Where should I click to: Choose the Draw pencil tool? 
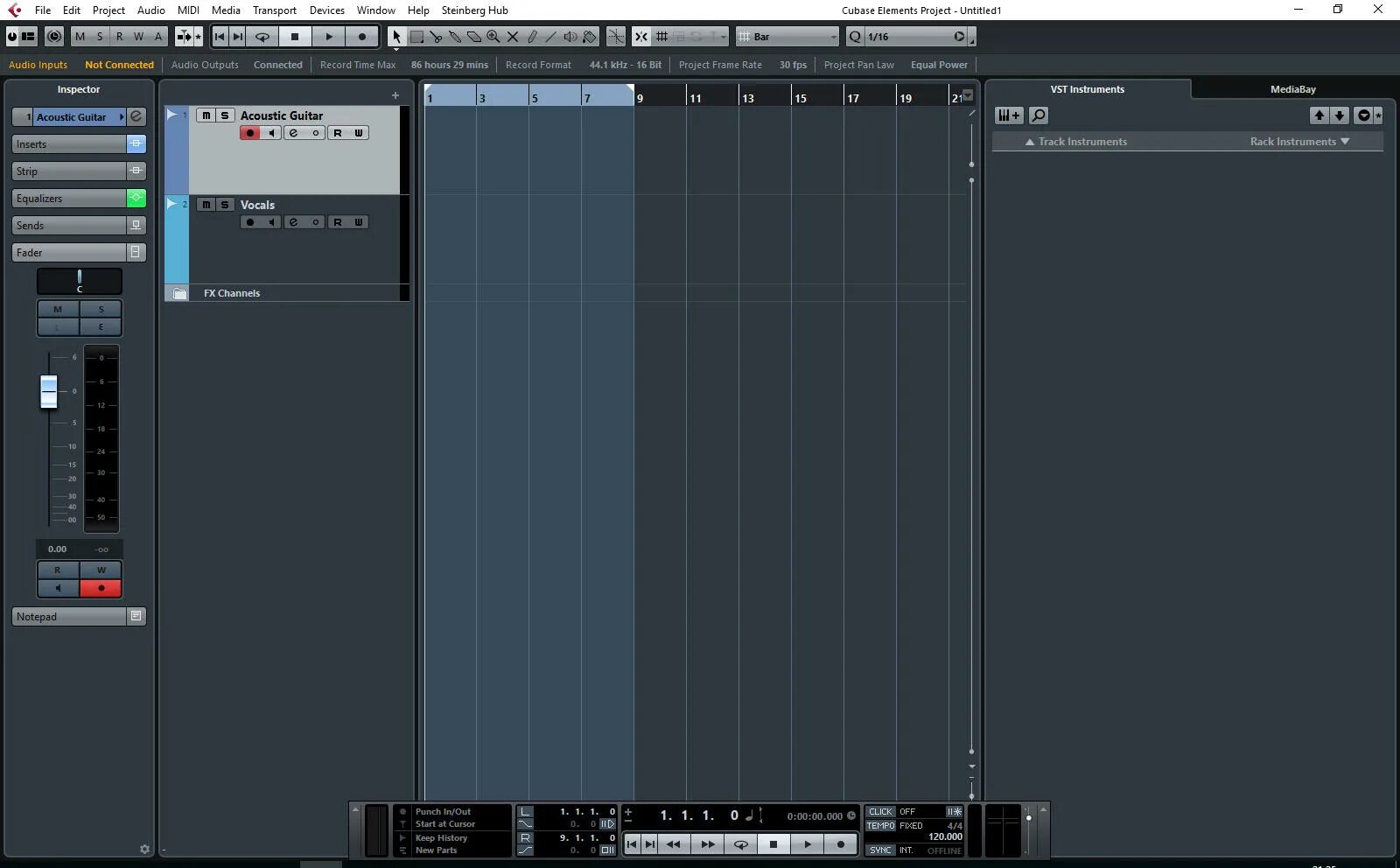[x=532, y=37]
